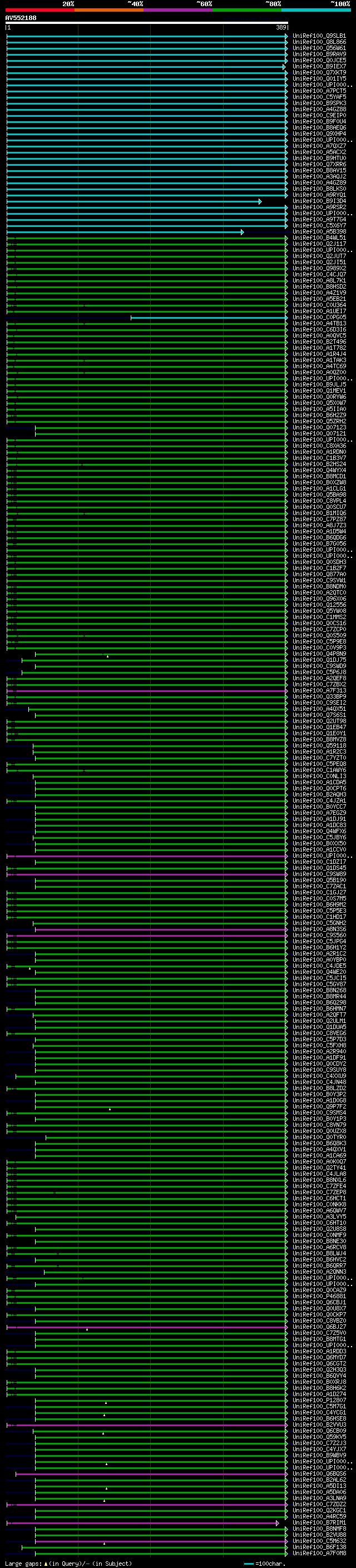
Task: Click the UniRef100_A6QWV7 label
Action: [x=319, y=1210]
